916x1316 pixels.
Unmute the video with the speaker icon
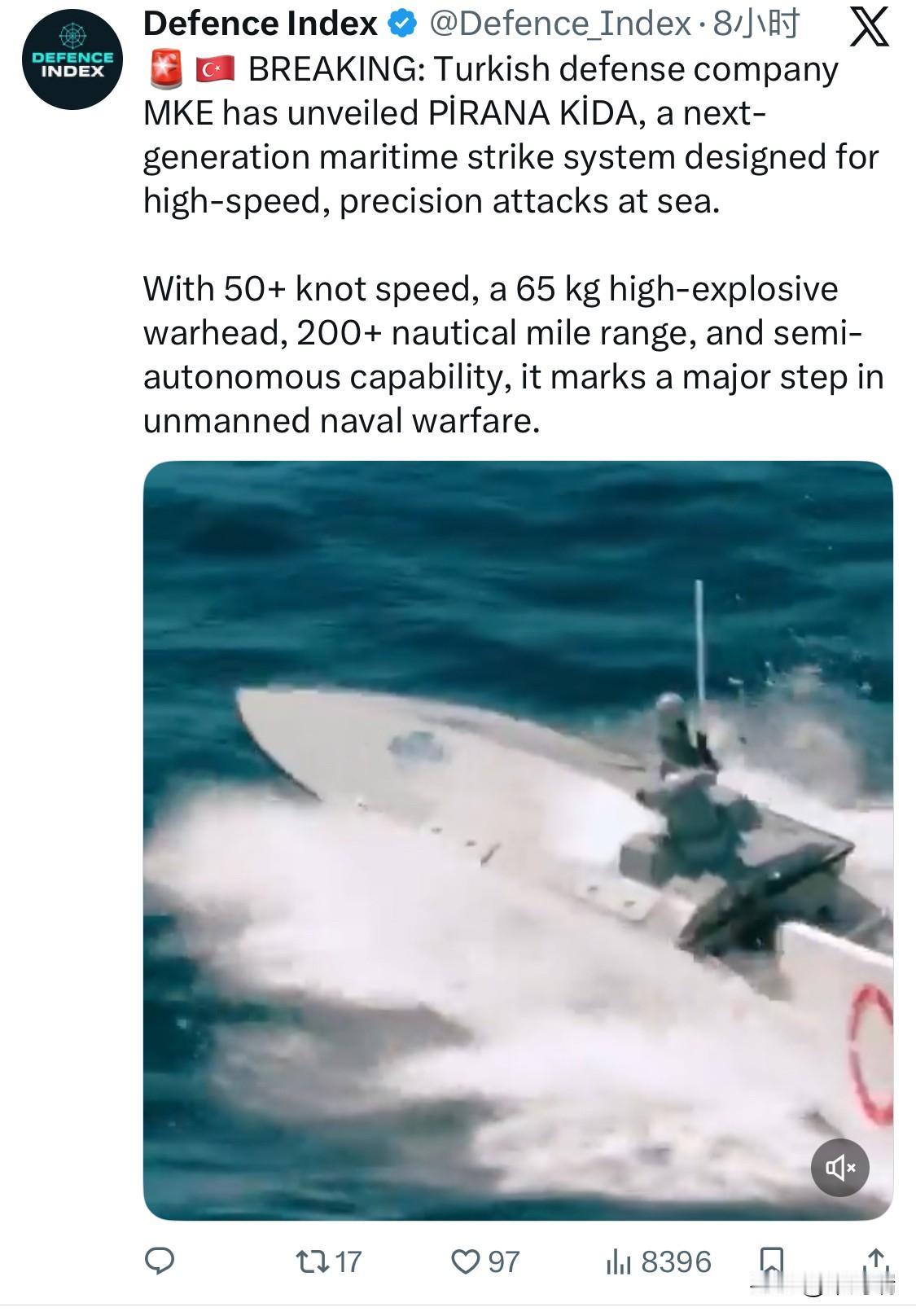[839, 1167]
